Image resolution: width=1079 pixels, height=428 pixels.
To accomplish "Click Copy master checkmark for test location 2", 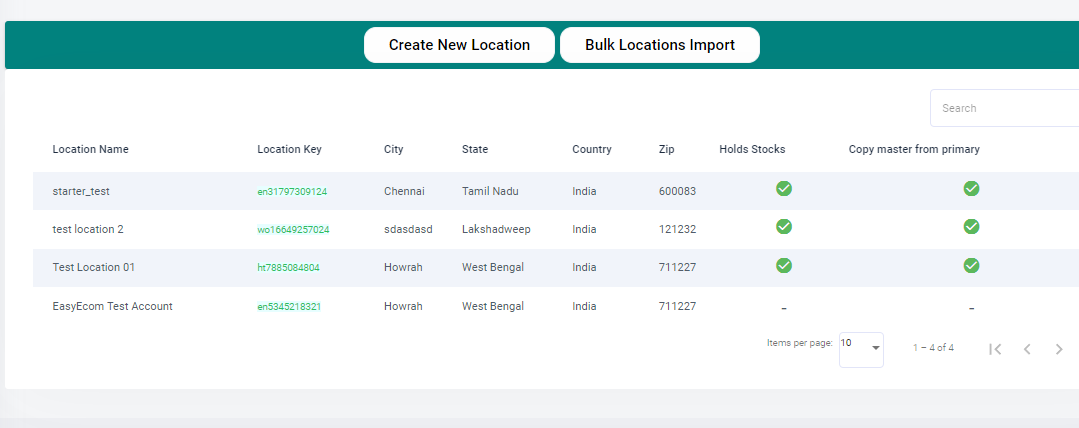I will [971, 226].
